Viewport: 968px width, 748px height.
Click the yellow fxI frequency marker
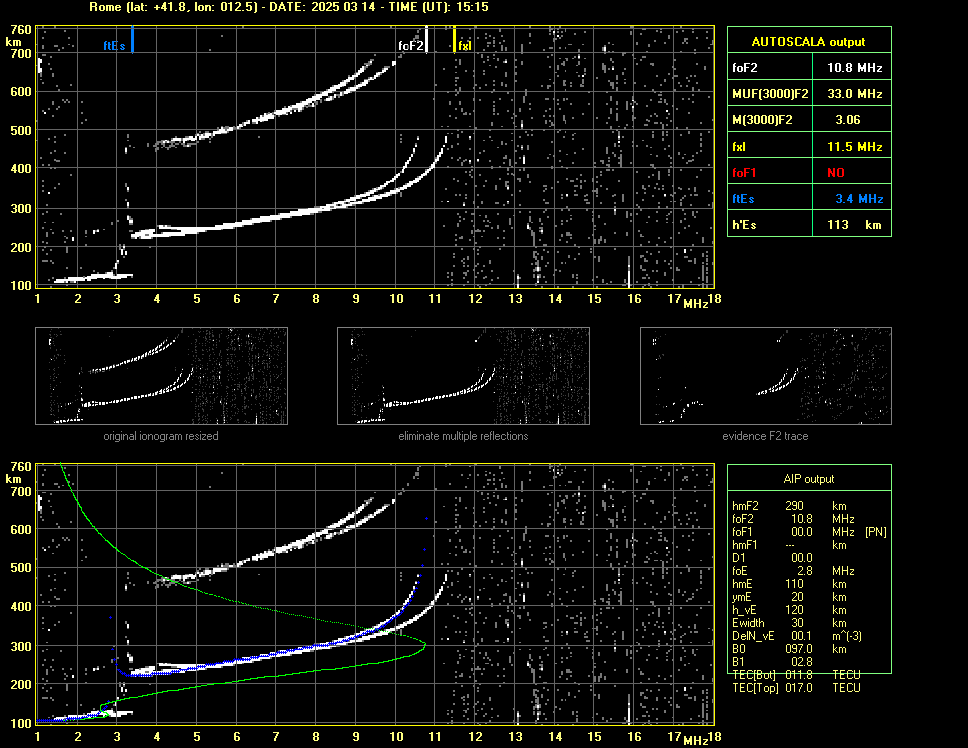point(454,39)
